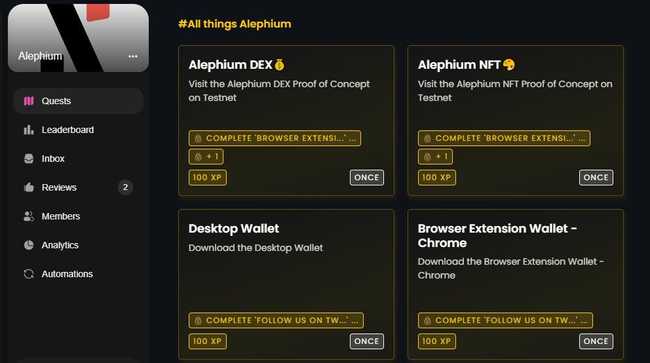Image resolution: width=650 pixels, height=363 pixels.
Task: Select the Desktop Wallet quest
Action: coord(286,284)
